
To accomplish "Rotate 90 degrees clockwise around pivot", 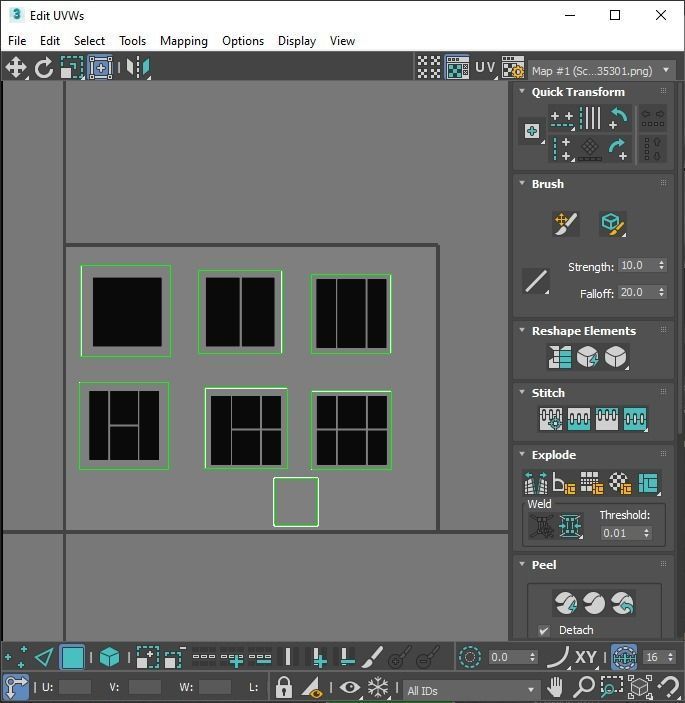I will click(x=619, y=149).
